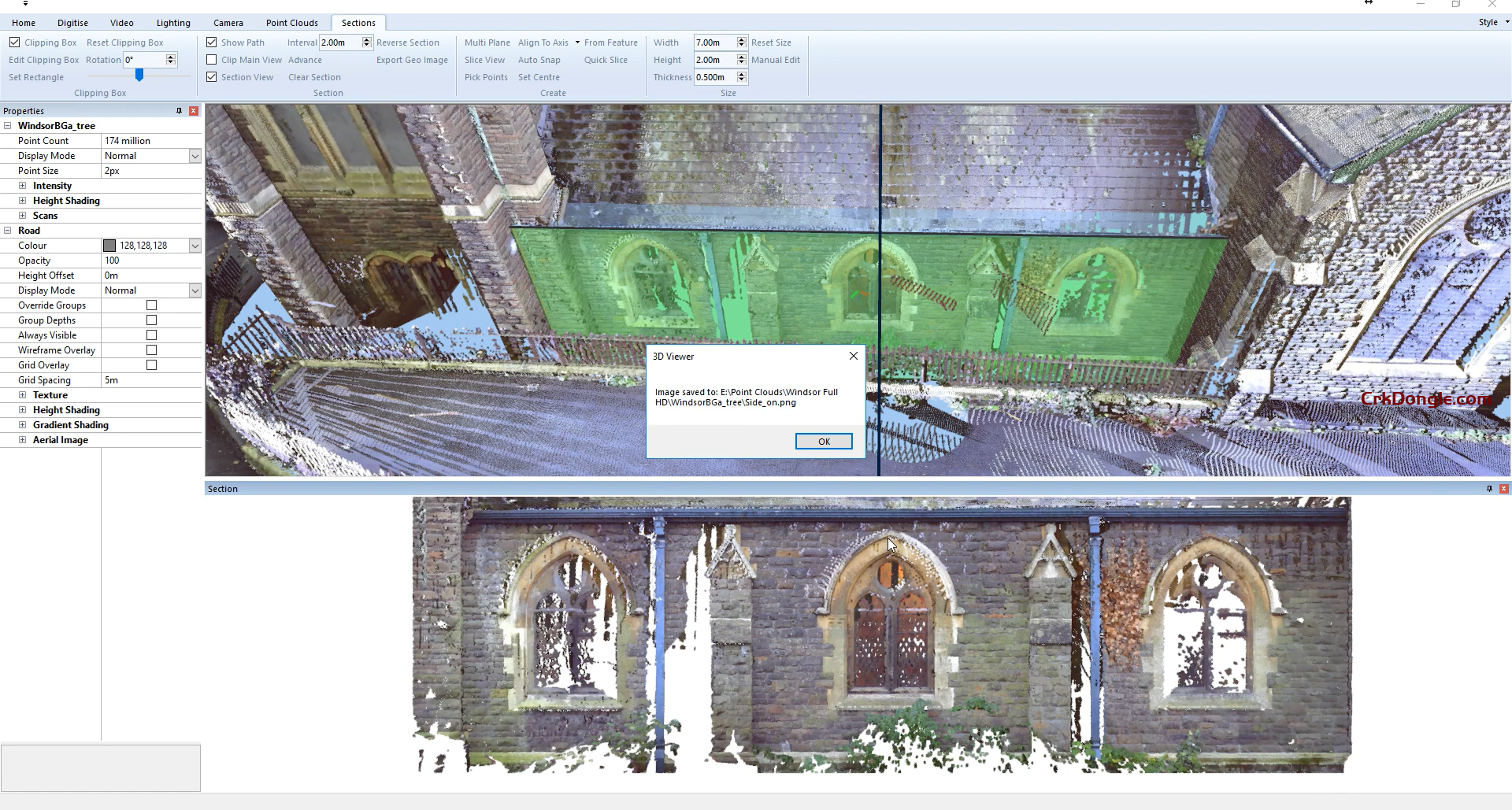Viewport: 1512px width, 810px height.
Task: Click the Interval spinner arrows
Action: 366,43
